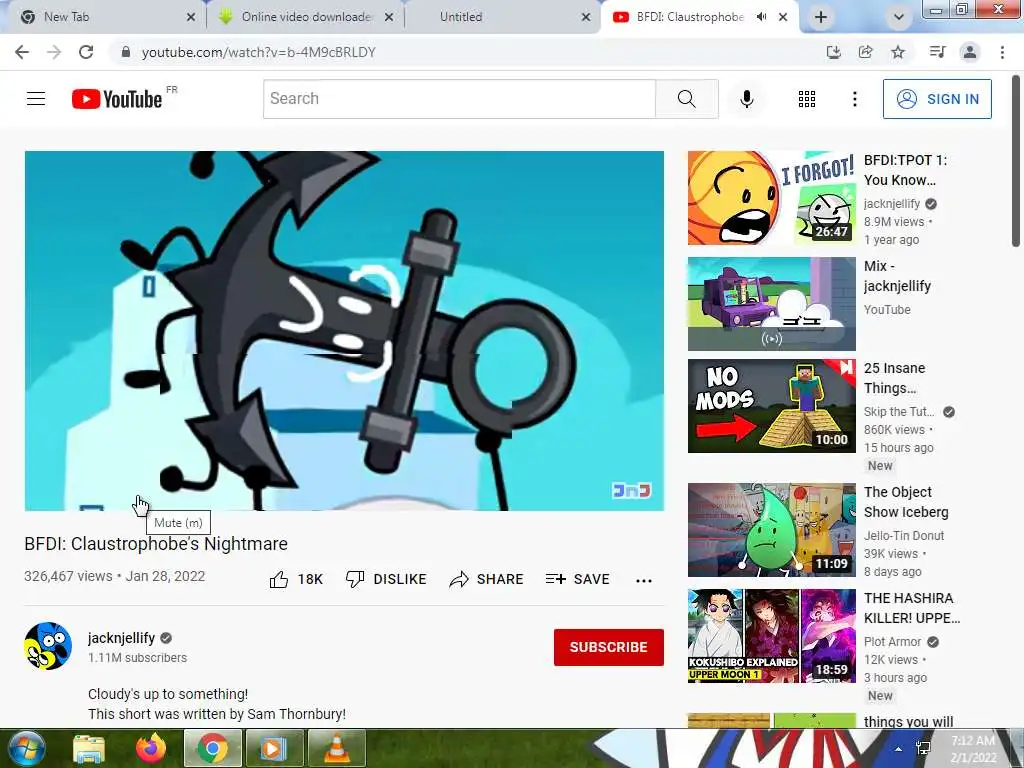Go back with browser back arrow
This screenshot has height=768, width=1024.
click(22, 52)
